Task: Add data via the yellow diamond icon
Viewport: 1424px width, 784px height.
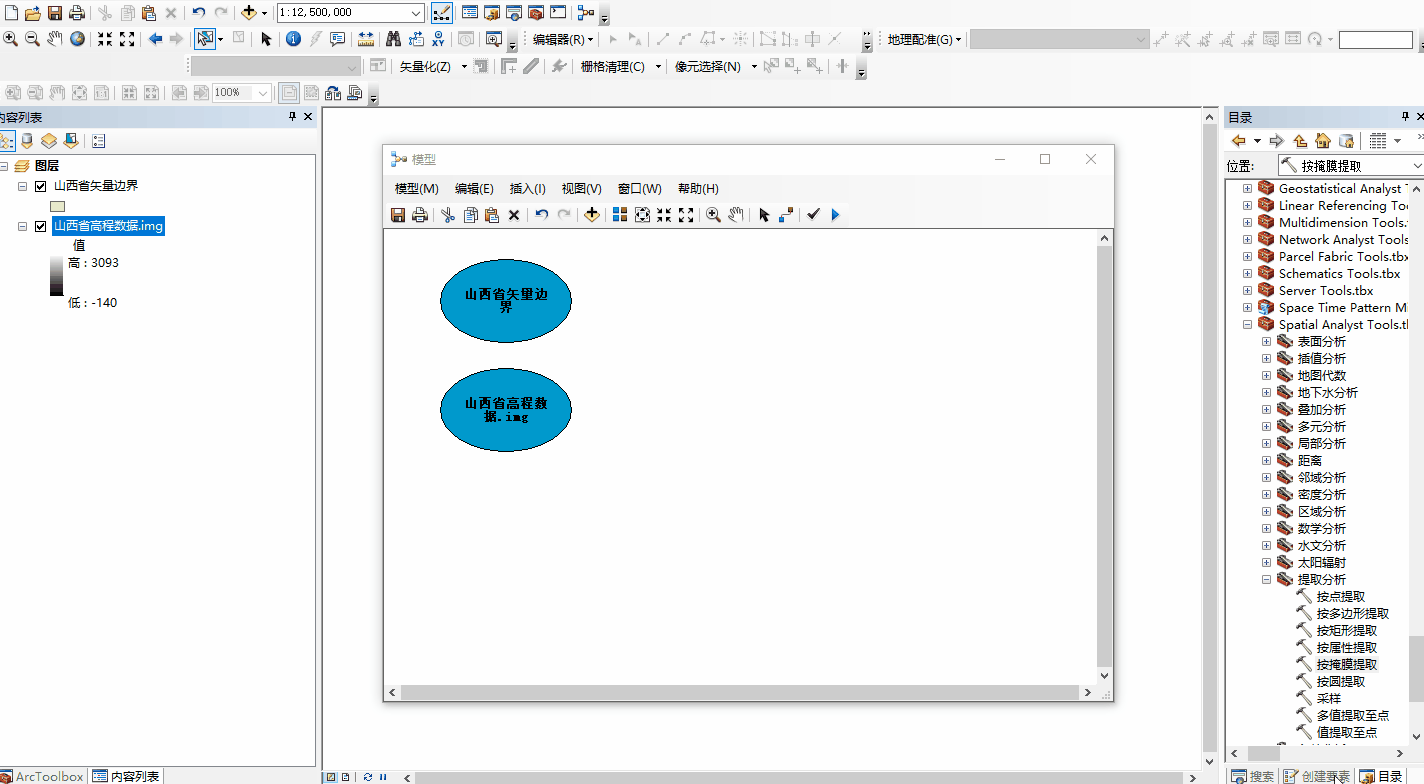Action: click(x=590, y=214)
